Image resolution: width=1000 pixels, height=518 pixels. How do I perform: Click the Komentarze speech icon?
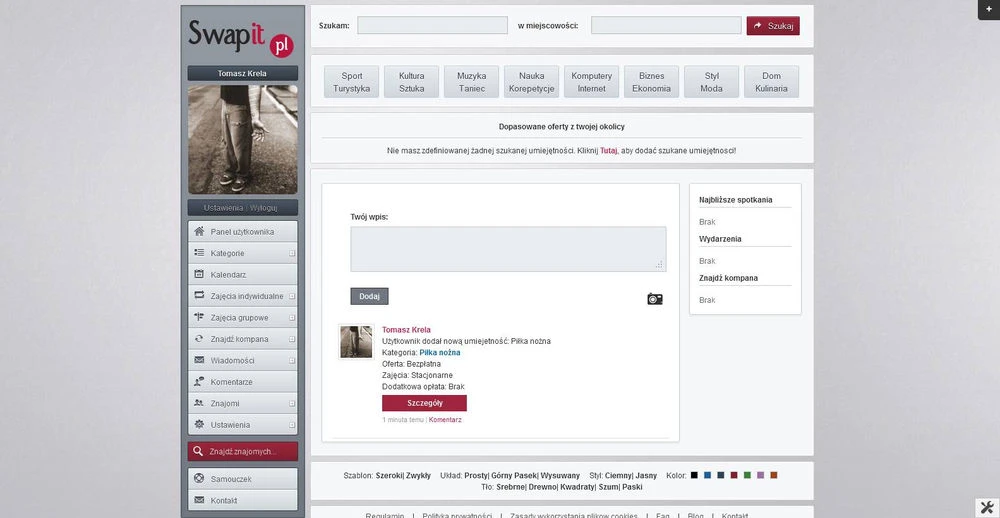click(x=199, y=381)
